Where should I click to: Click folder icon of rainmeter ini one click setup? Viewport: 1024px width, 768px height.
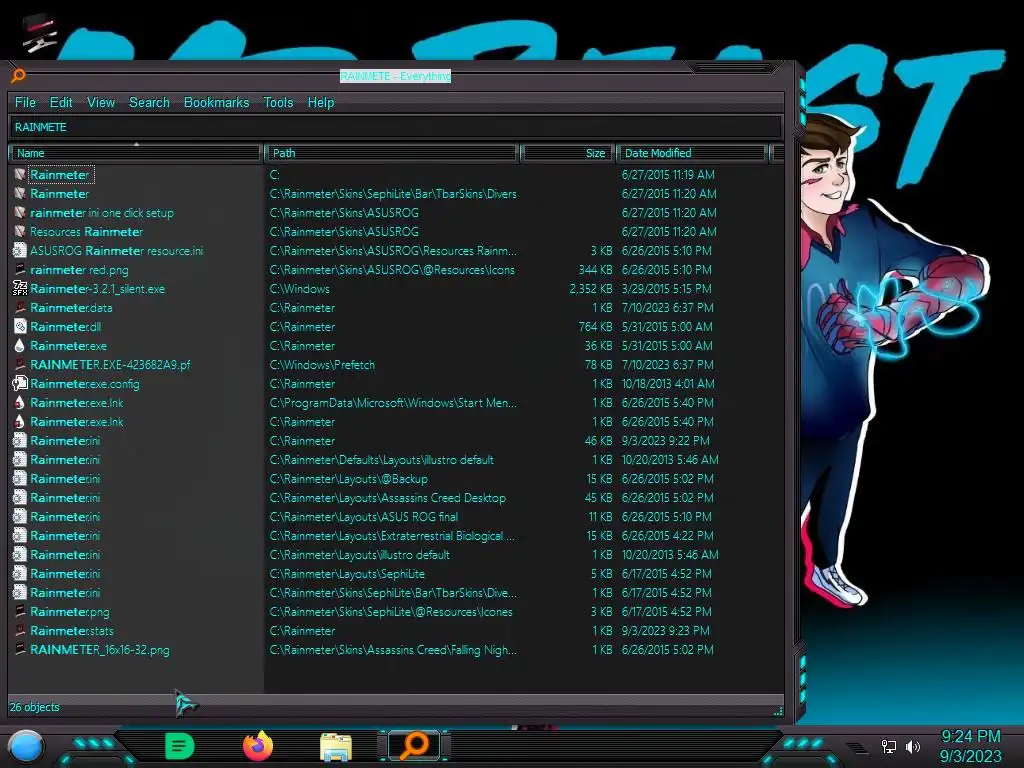(20, 212)
